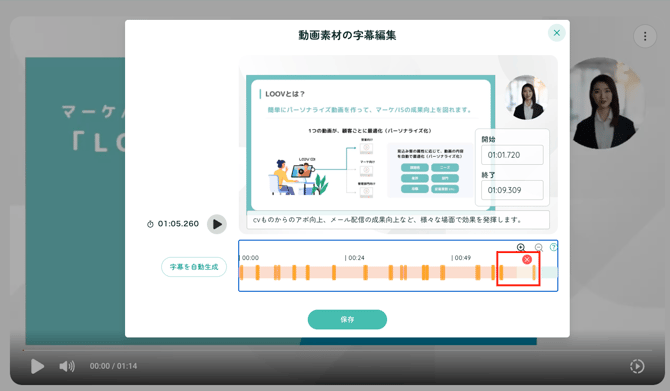The image size is (670, 391).
Task: Click the 00:00 timeline time label
Action: [250, 258]
